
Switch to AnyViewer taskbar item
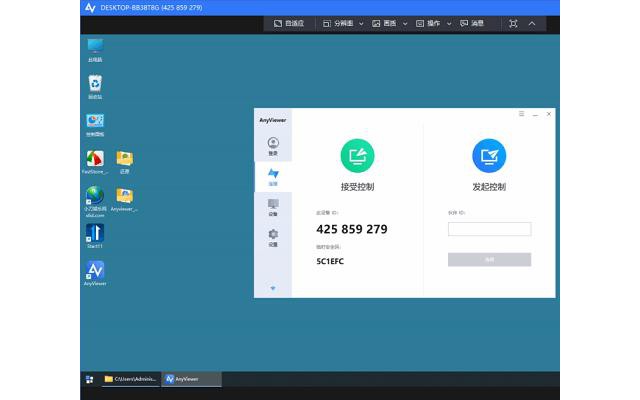pos(192,379)
